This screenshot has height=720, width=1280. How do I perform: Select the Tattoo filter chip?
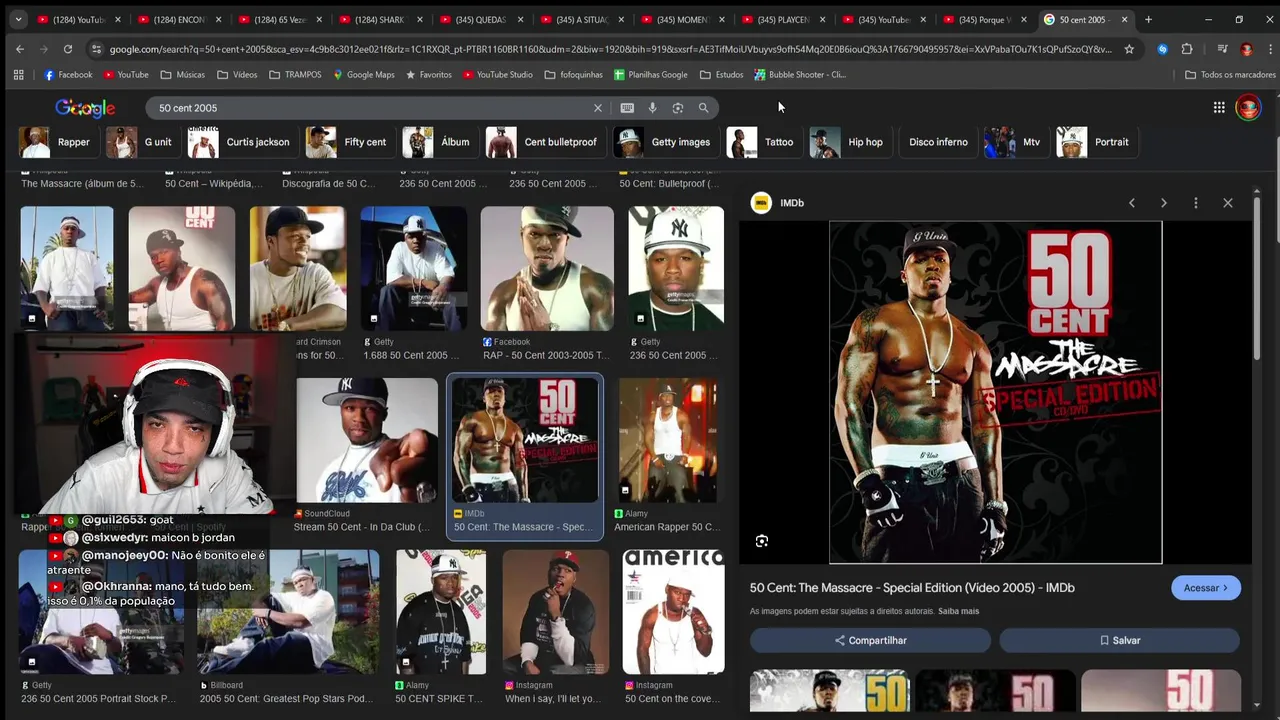[x=763, y=142]
